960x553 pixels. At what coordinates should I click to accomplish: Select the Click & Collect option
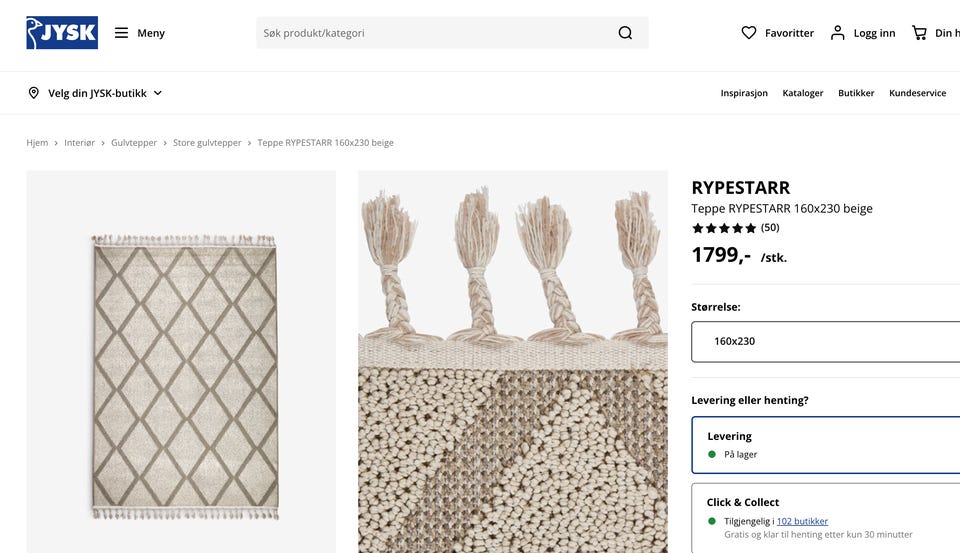[x=825, y=518]
